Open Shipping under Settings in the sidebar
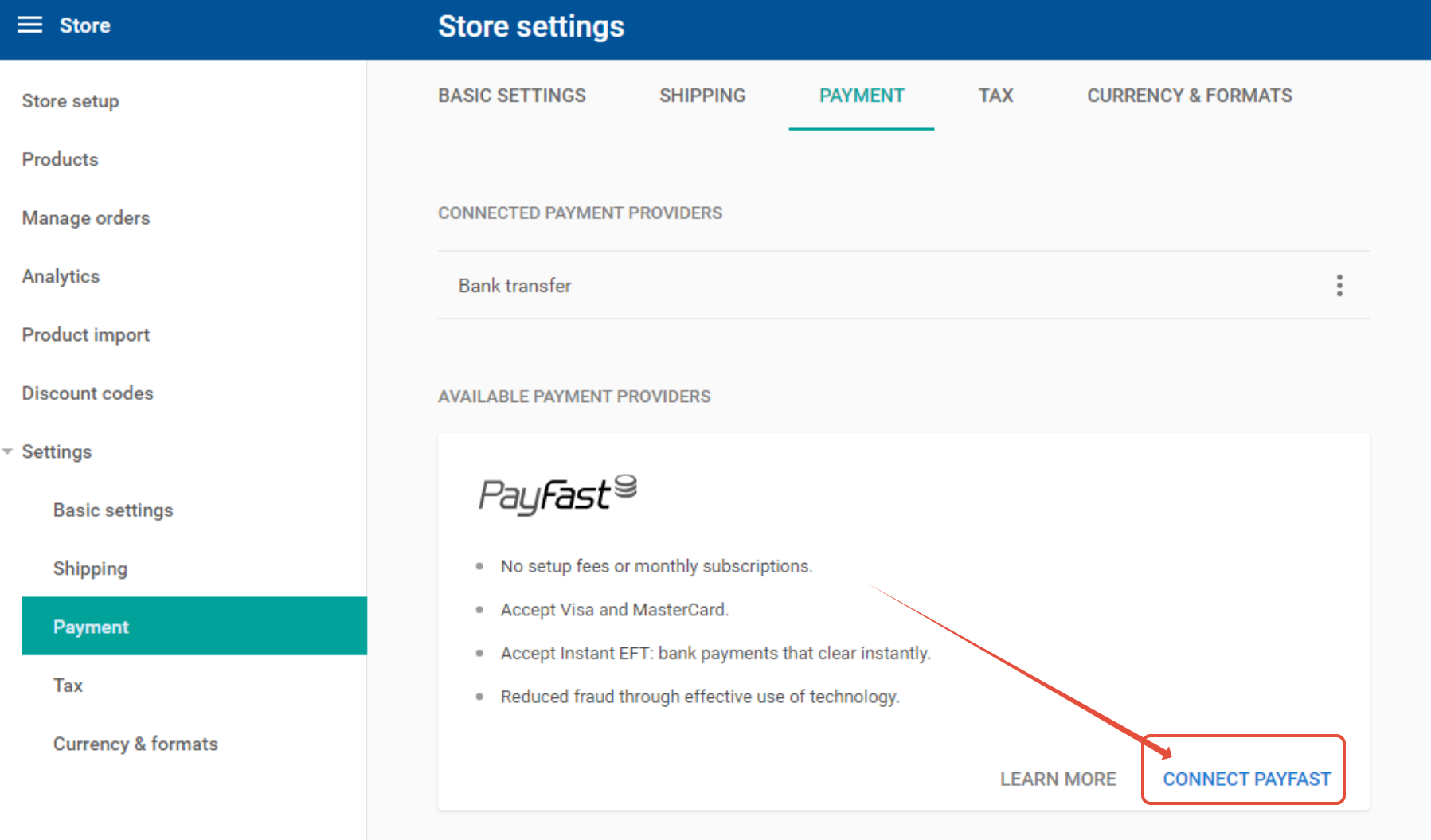 coord(90,568)
